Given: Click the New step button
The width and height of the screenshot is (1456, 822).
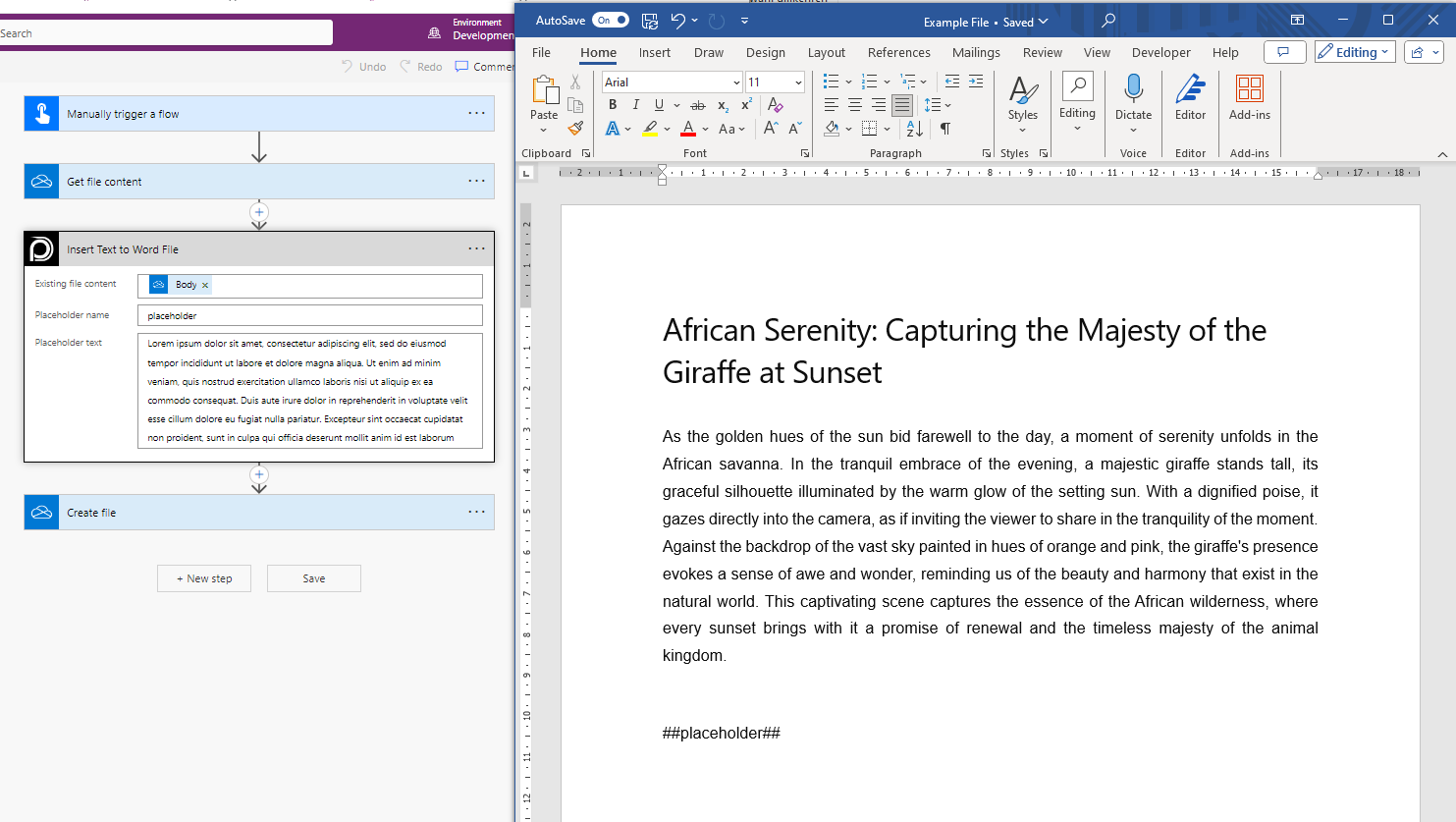Looking at the screenshot, I should (x=204, y=578).
